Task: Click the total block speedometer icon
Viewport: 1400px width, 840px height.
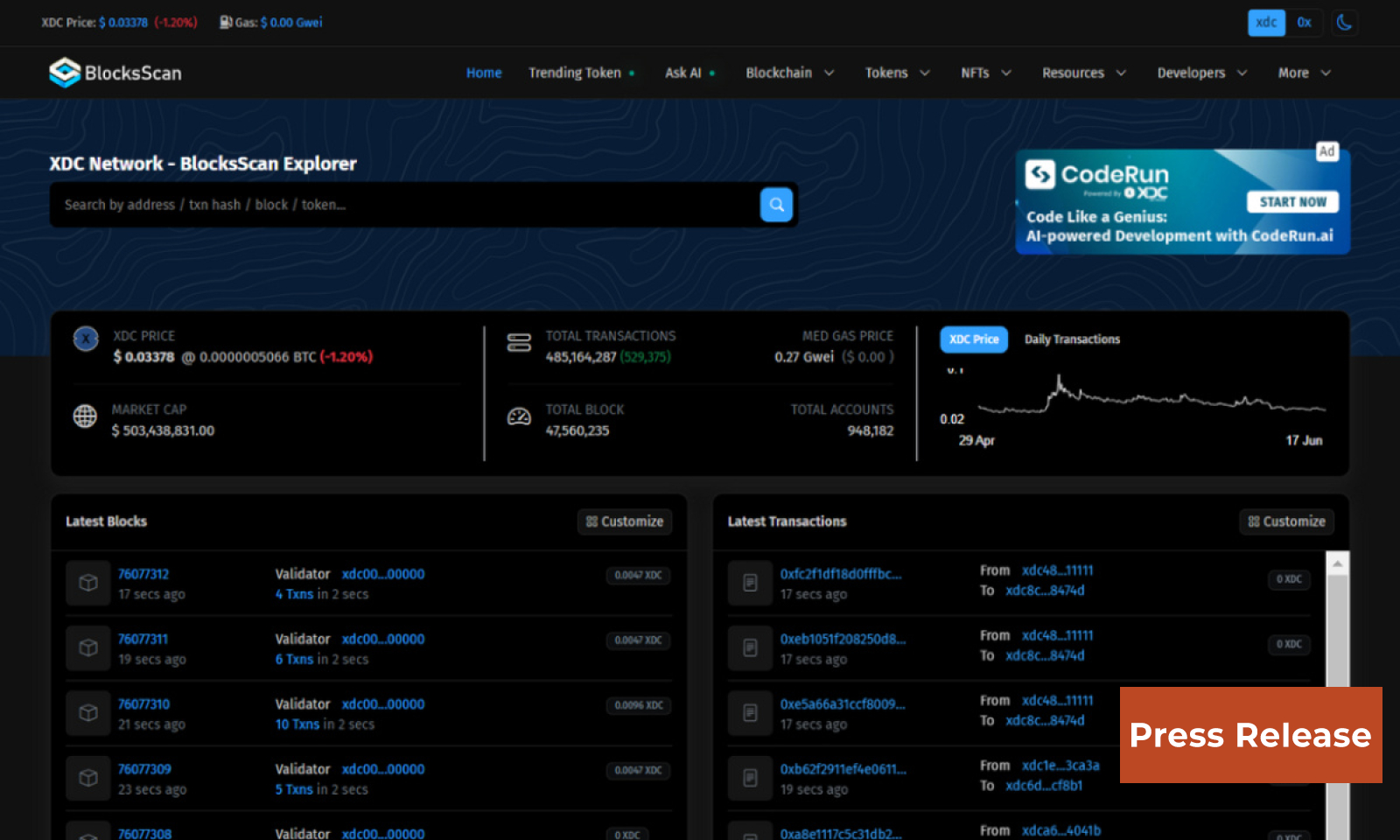Action: (x=519, y=416)
